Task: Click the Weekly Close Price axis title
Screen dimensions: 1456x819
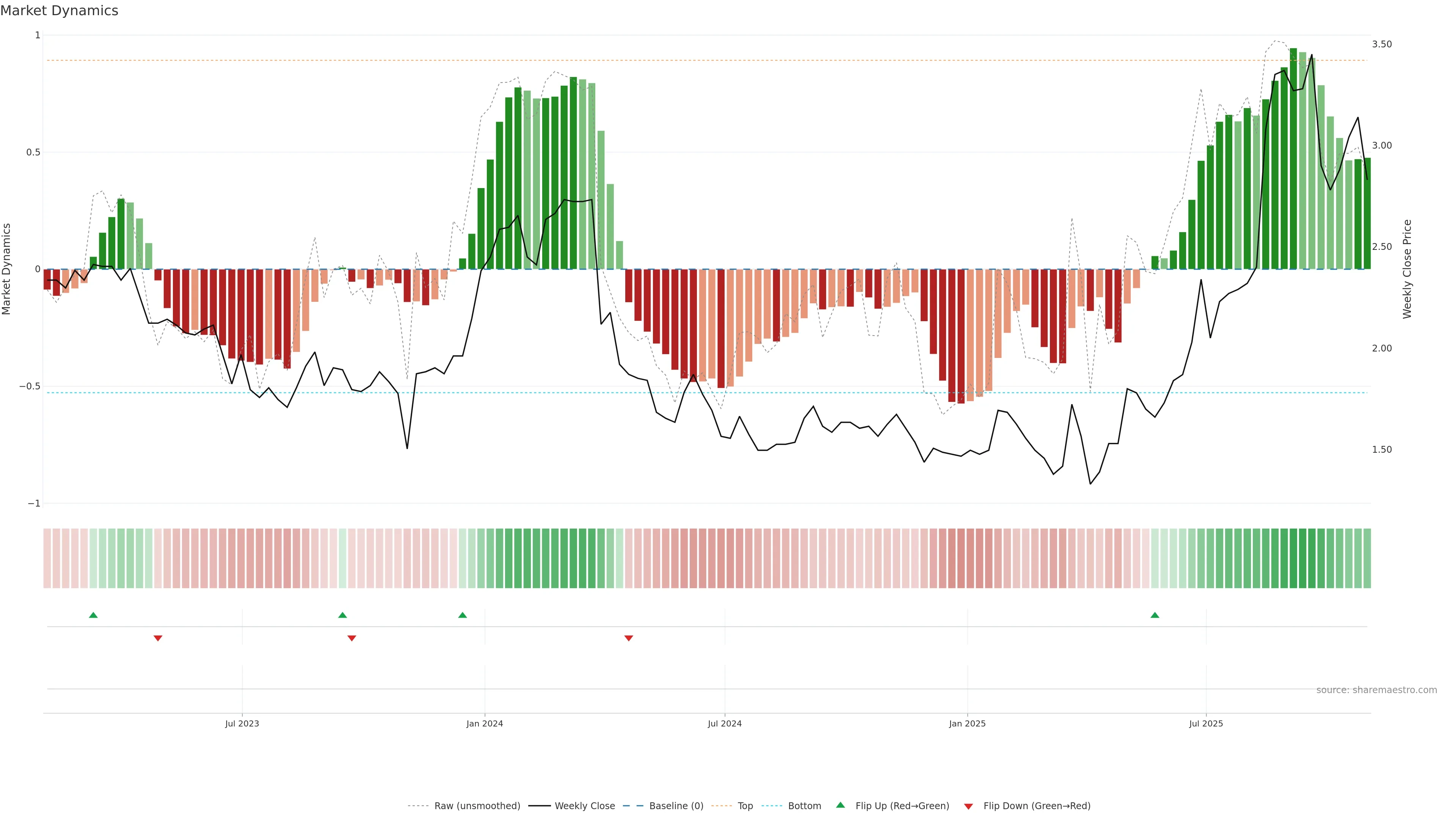Action: click(1407, 269)
